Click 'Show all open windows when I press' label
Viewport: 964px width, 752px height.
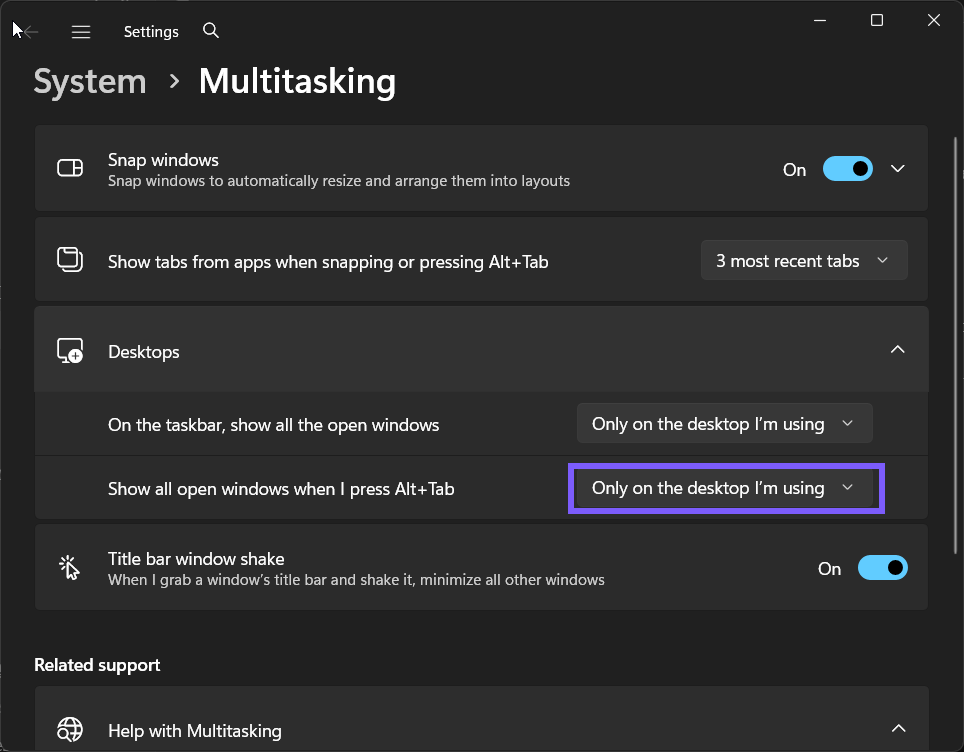(281, 489)
